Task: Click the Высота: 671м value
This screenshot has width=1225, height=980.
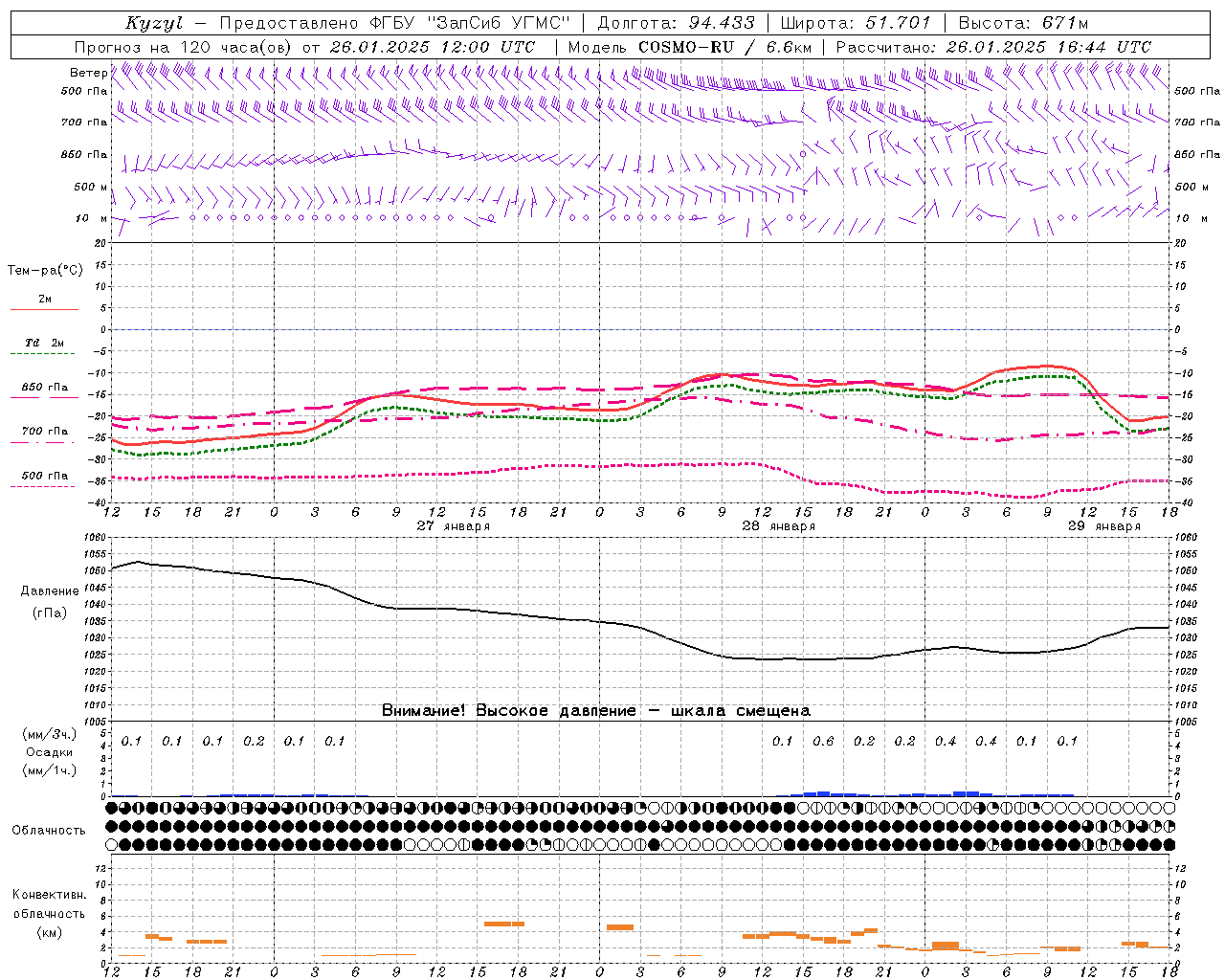Action: 1023,23
